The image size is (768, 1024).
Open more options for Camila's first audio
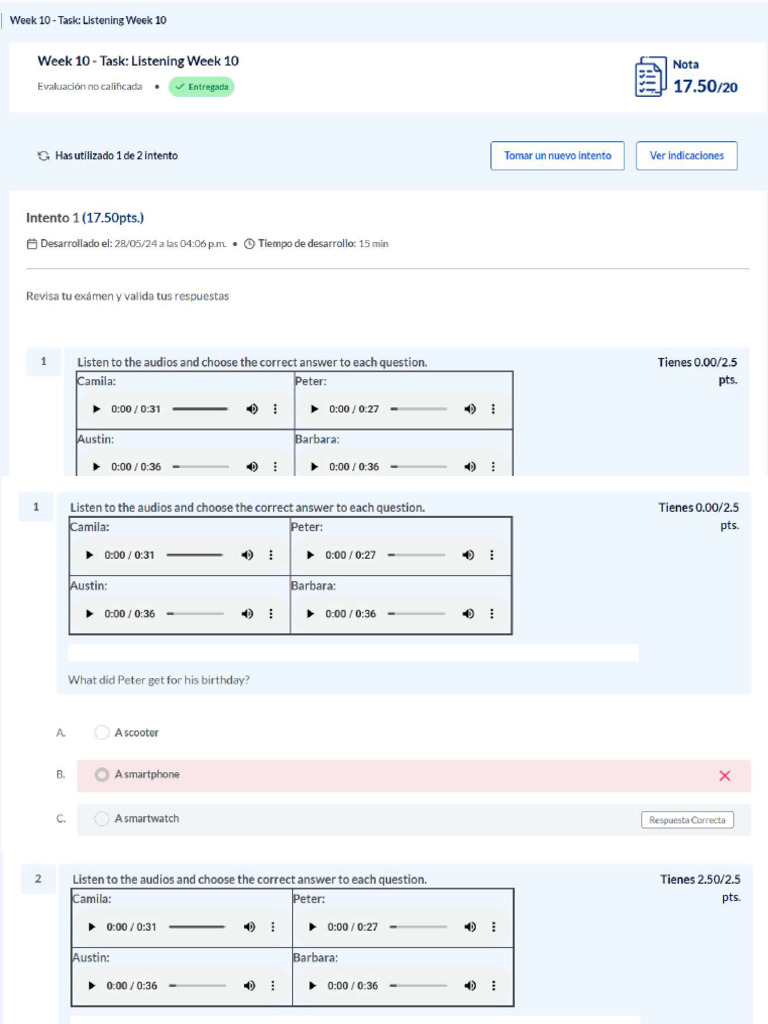(275, 409)
